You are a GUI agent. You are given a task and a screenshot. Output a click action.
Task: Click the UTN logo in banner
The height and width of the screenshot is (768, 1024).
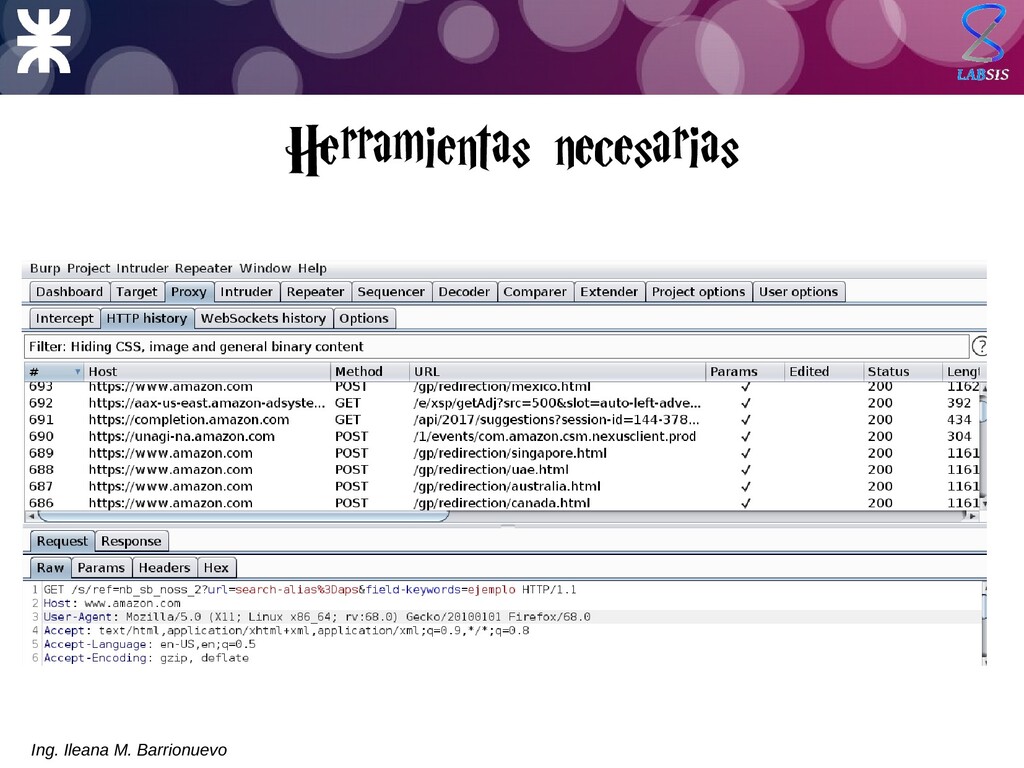click(43, 40)
